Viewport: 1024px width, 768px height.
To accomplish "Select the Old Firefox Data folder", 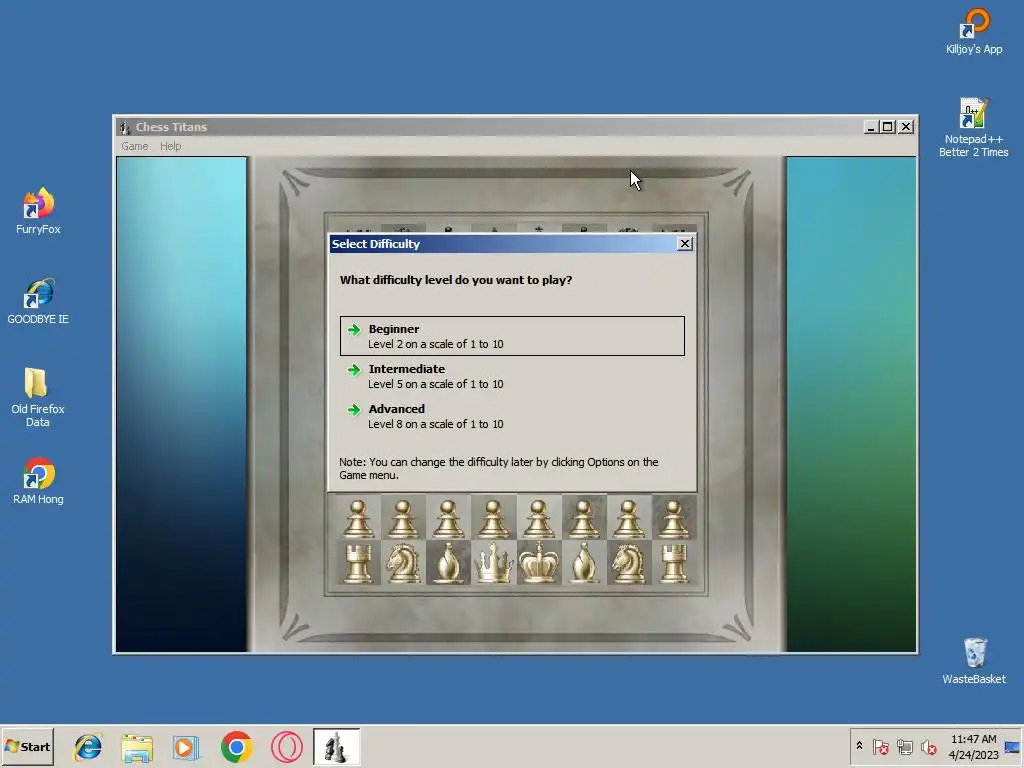I will tap(38, 397).
